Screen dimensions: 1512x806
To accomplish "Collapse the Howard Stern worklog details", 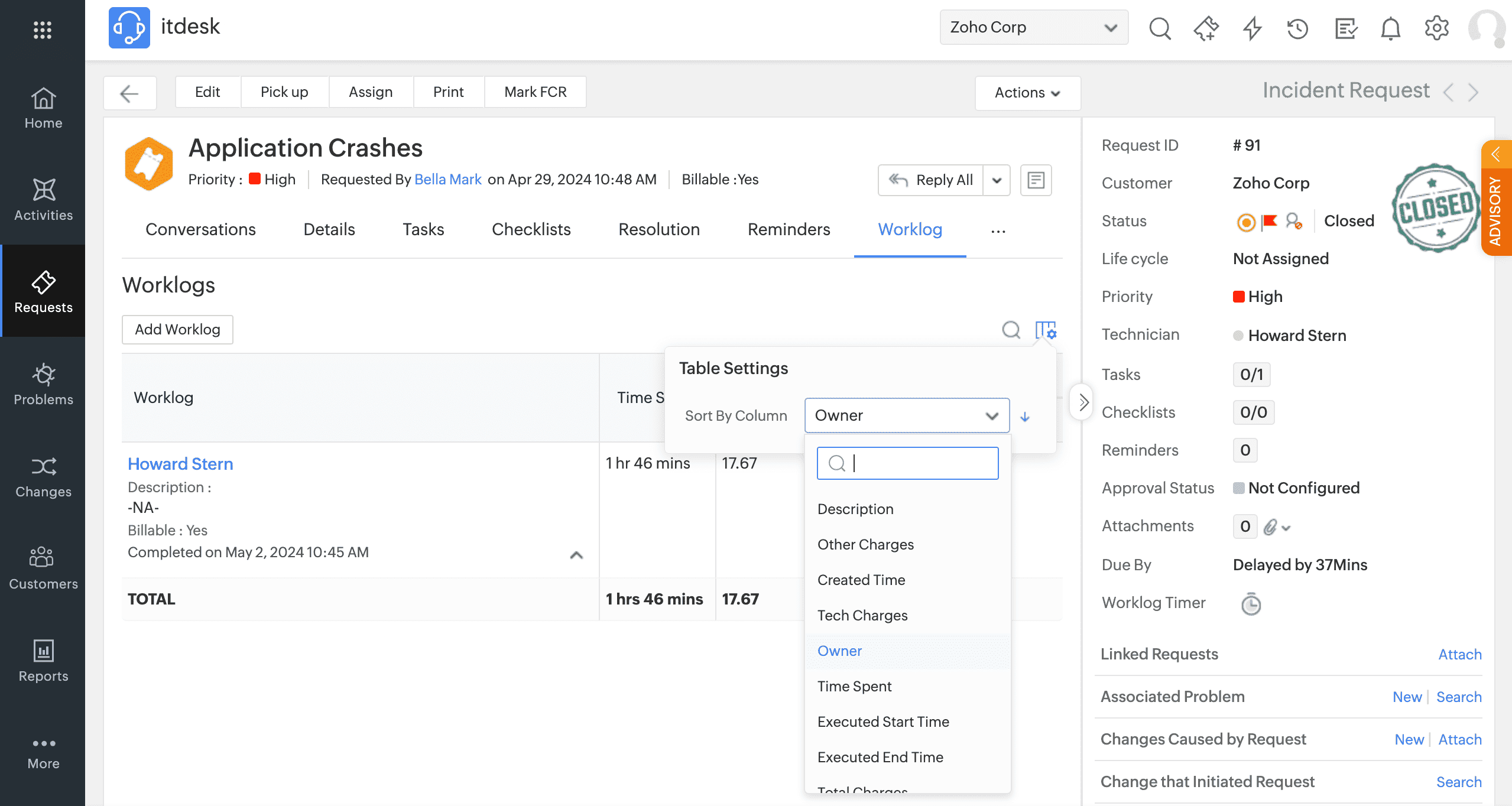I will [x=576, y=555].
